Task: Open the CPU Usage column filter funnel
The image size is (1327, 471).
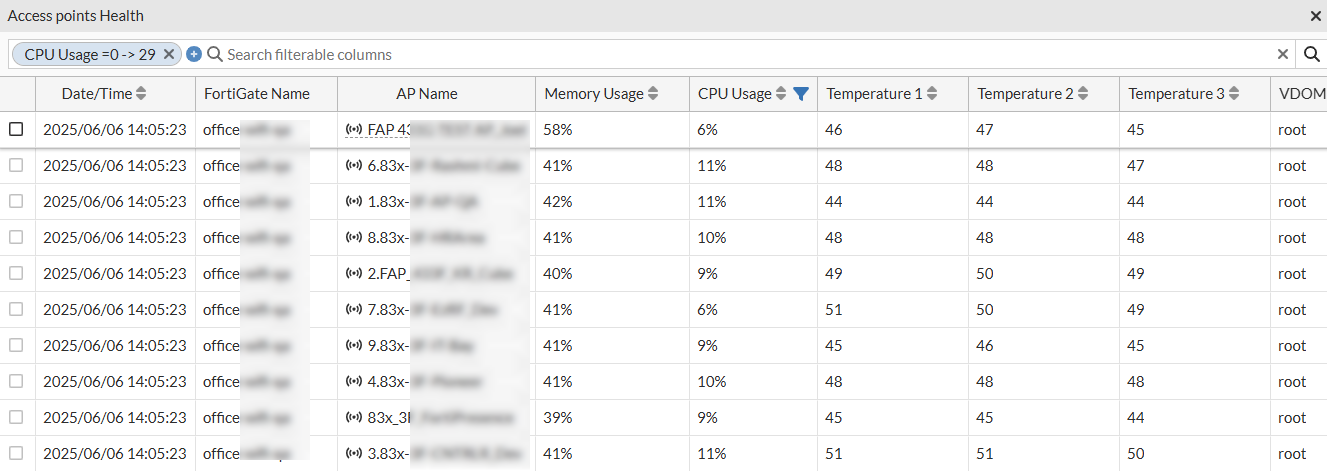Action: 800,94
